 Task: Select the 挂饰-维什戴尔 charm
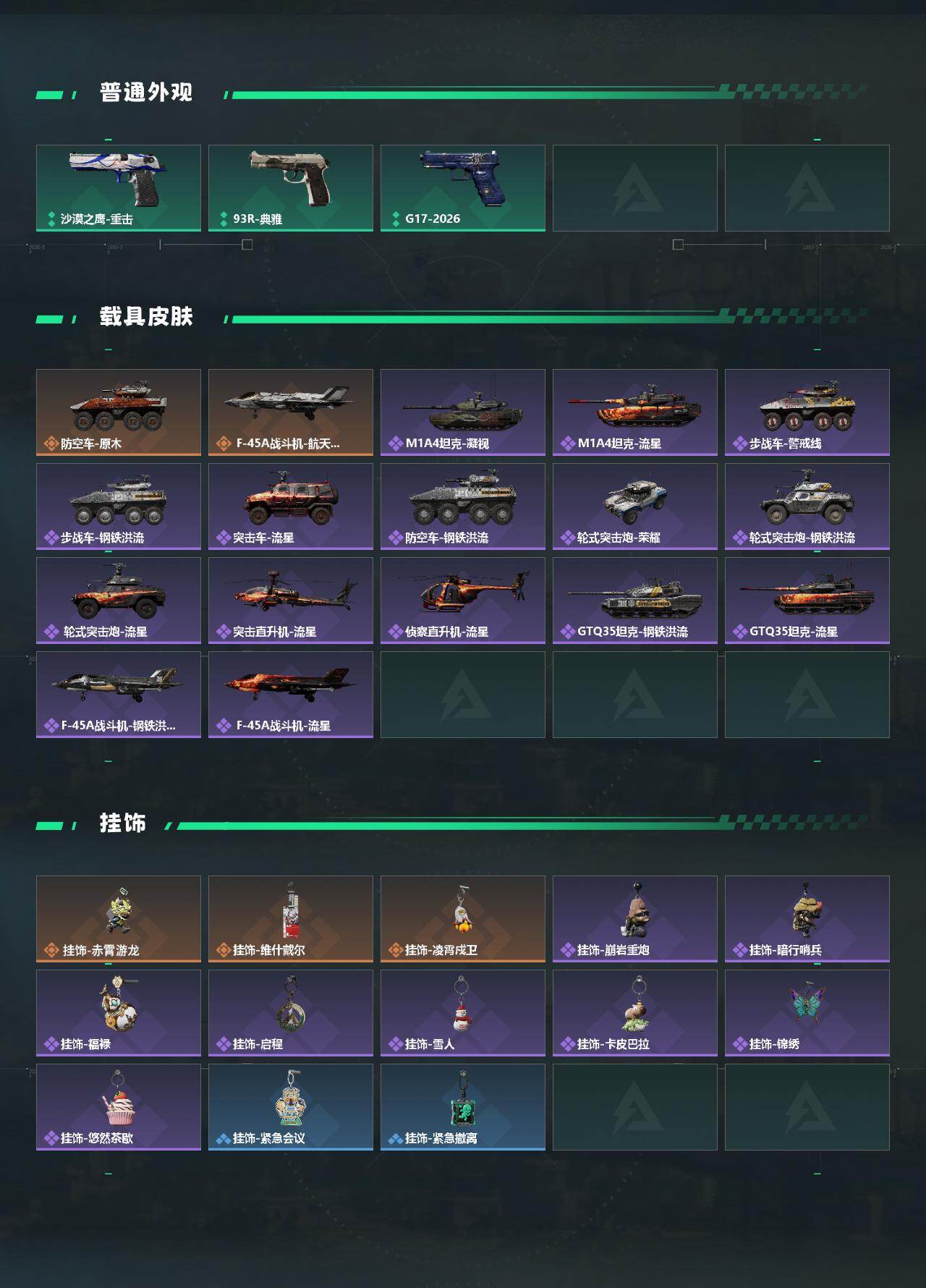click(291, 919)
